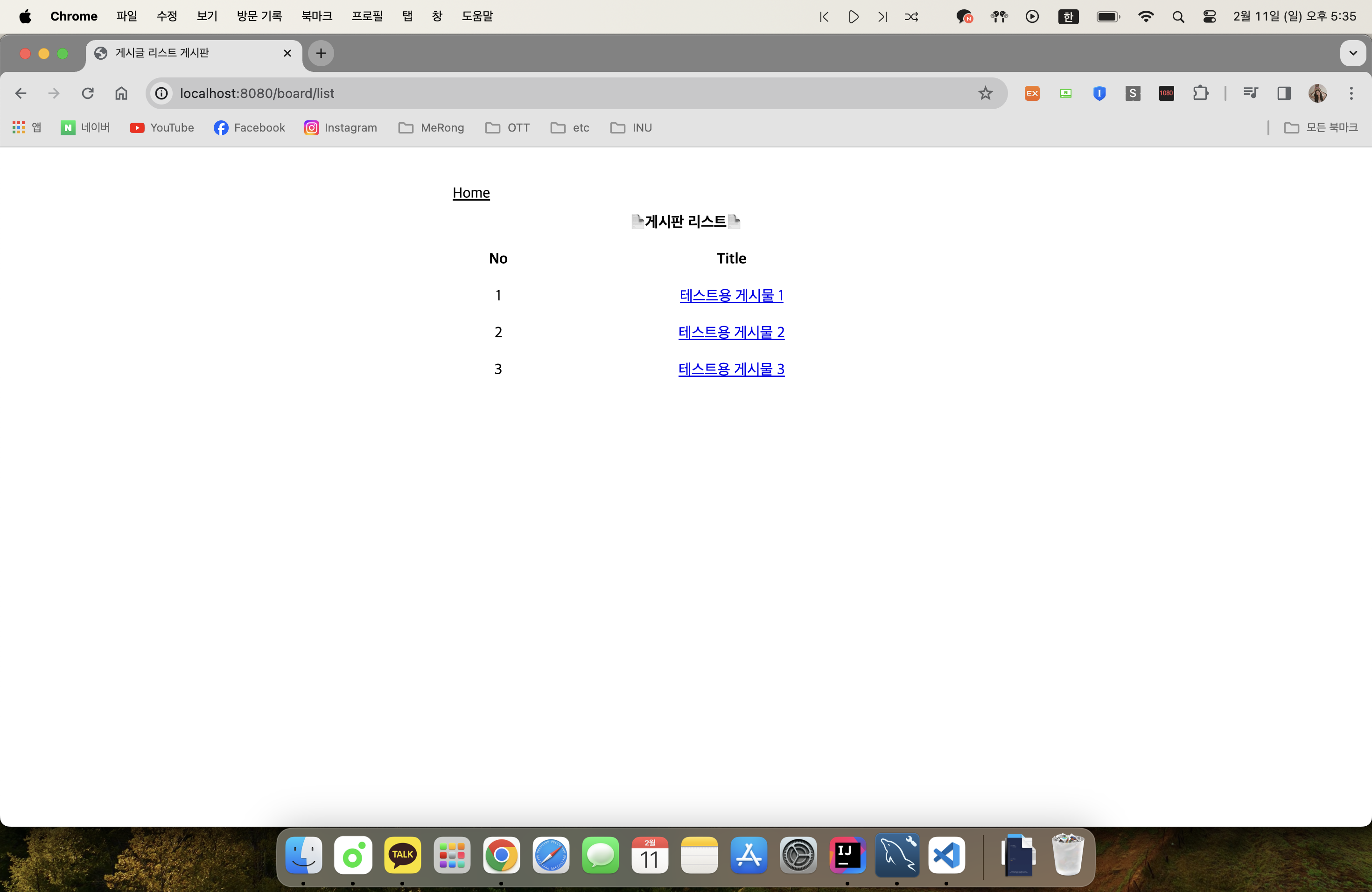Click the Home link
This screenshot has width=1372, height=892.
[x=471, y=193]
